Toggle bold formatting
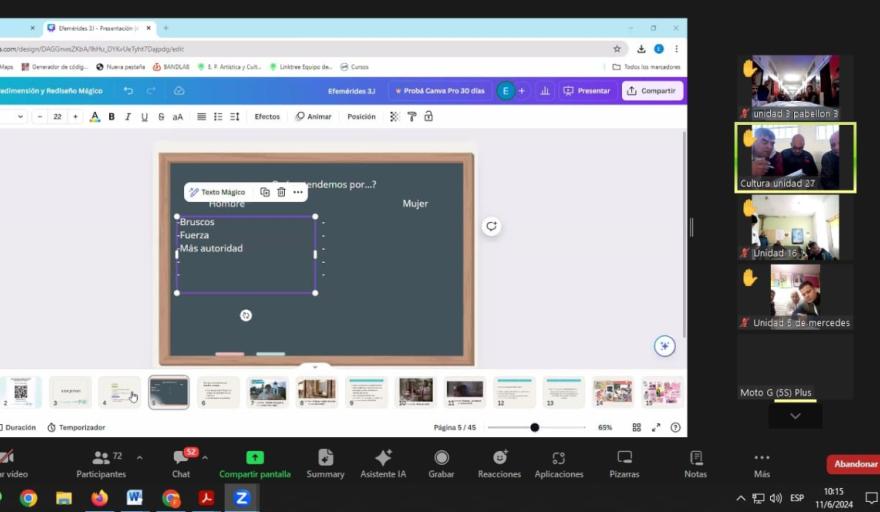 (x=112, y=117)
